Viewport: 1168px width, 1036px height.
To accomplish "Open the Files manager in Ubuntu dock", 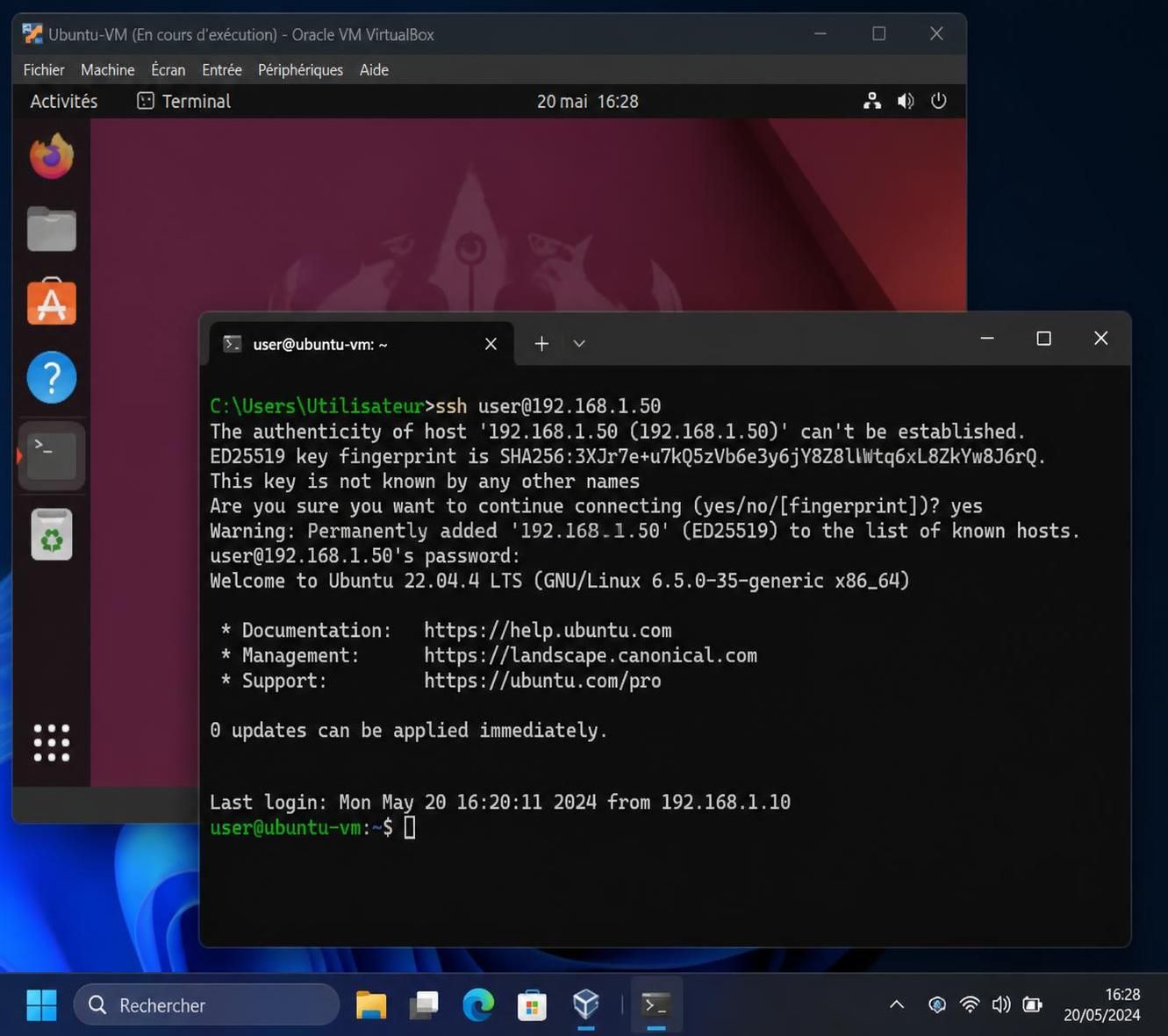I will (x=52, y=229).
